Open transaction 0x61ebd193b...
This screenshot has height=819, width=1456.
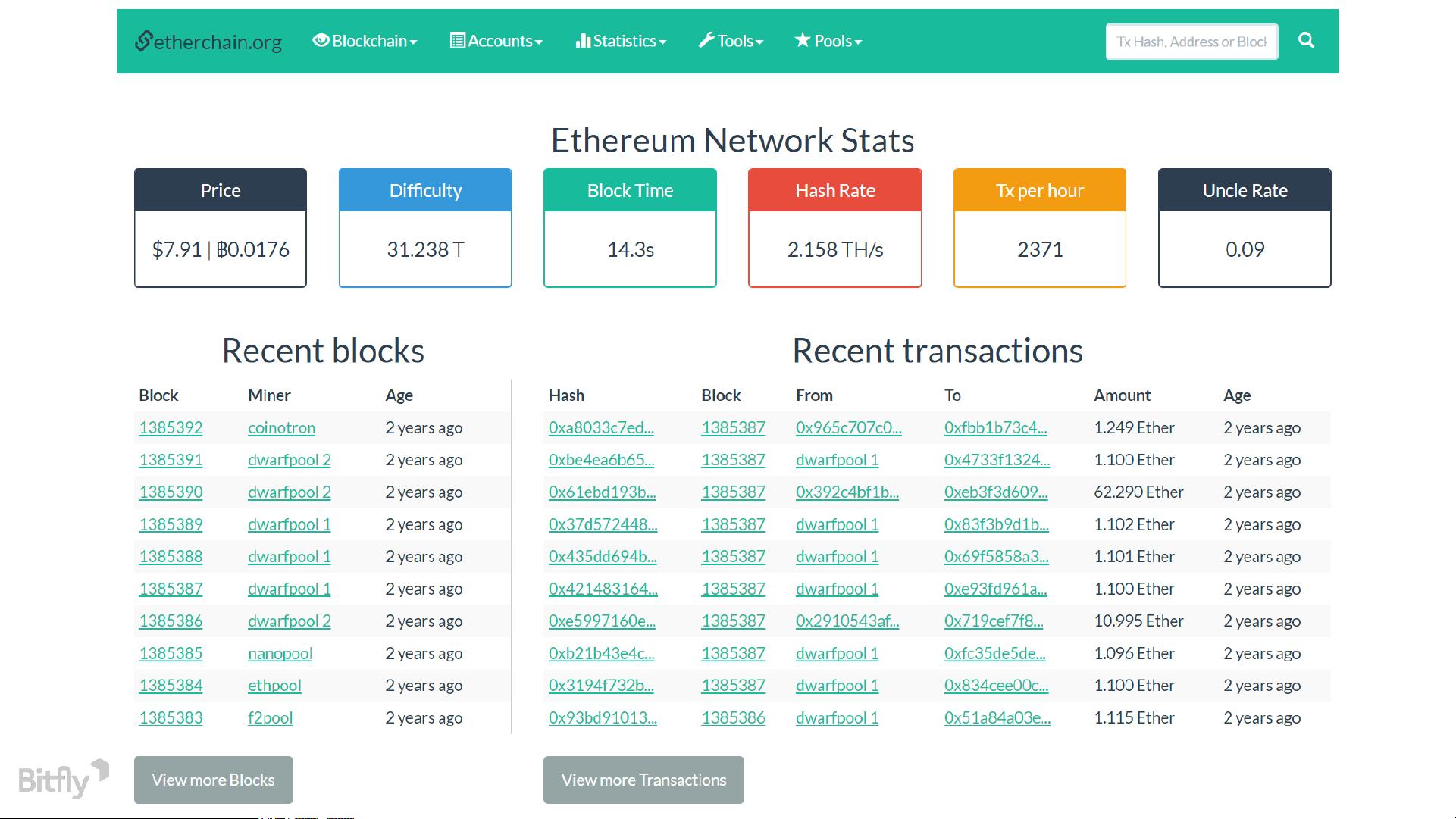[603, 492]
